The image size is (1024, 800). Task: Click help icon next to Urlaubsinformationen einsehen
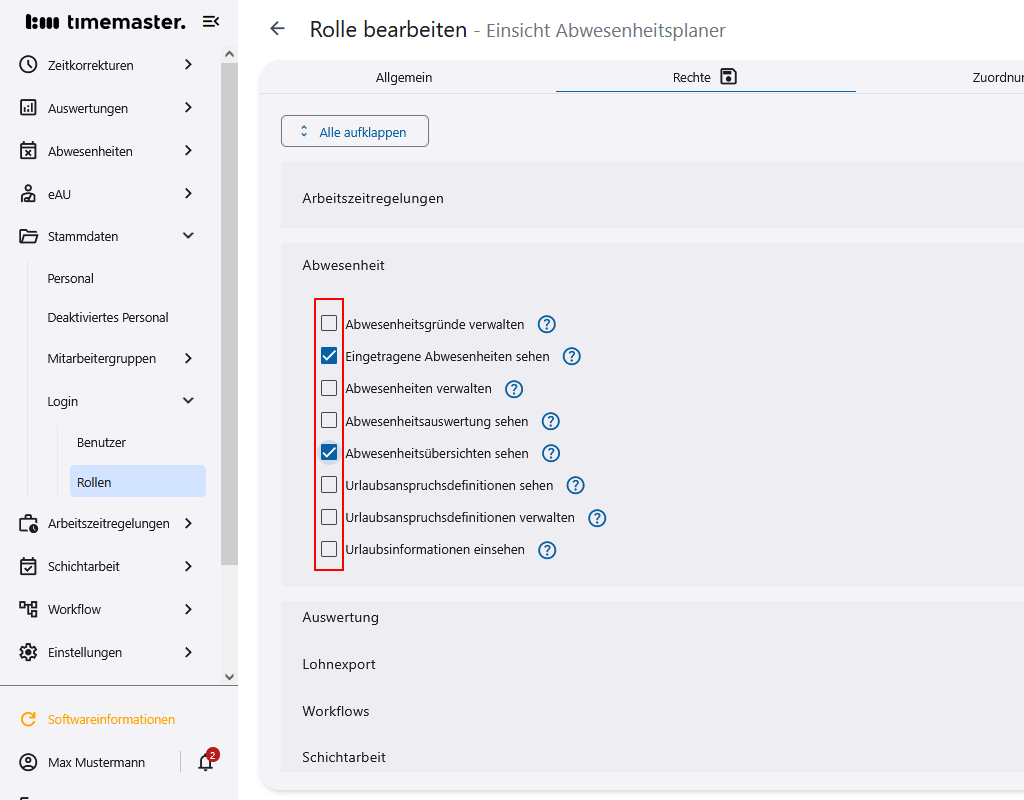[546, 550]
